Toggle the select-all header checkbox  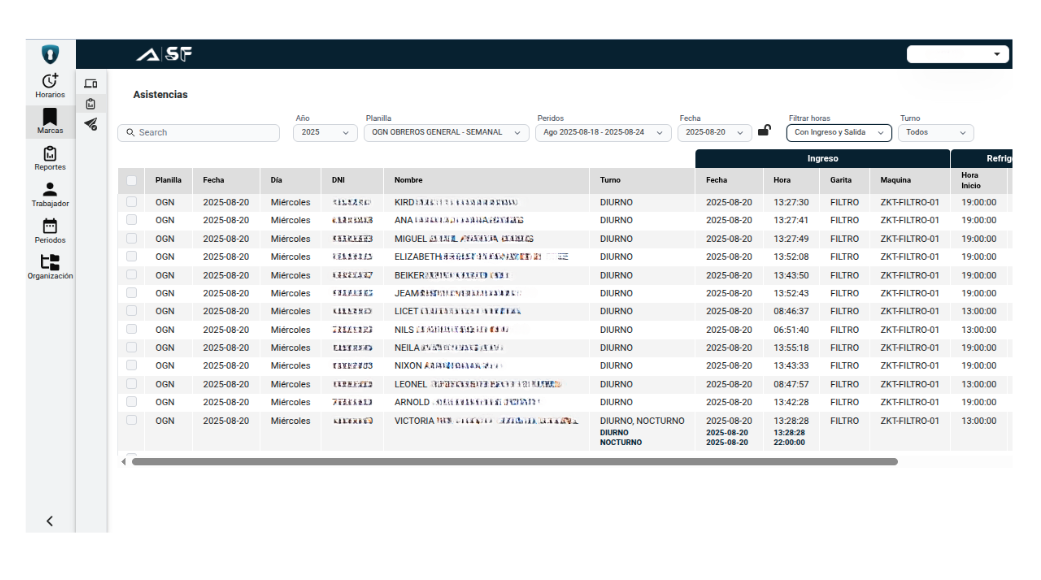(x=131, y=181)
